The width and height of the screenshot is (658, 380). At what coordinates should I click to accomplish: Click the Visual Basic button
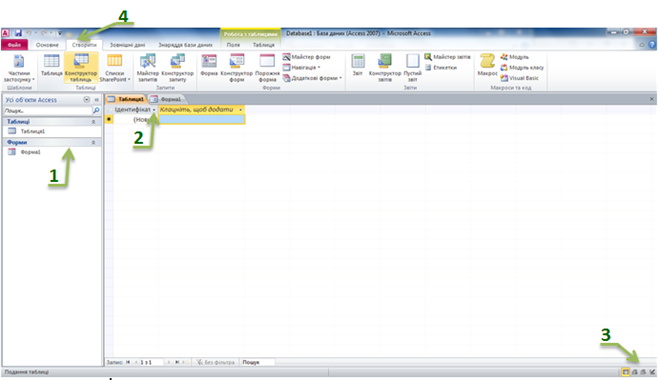(x=520, y=78)
